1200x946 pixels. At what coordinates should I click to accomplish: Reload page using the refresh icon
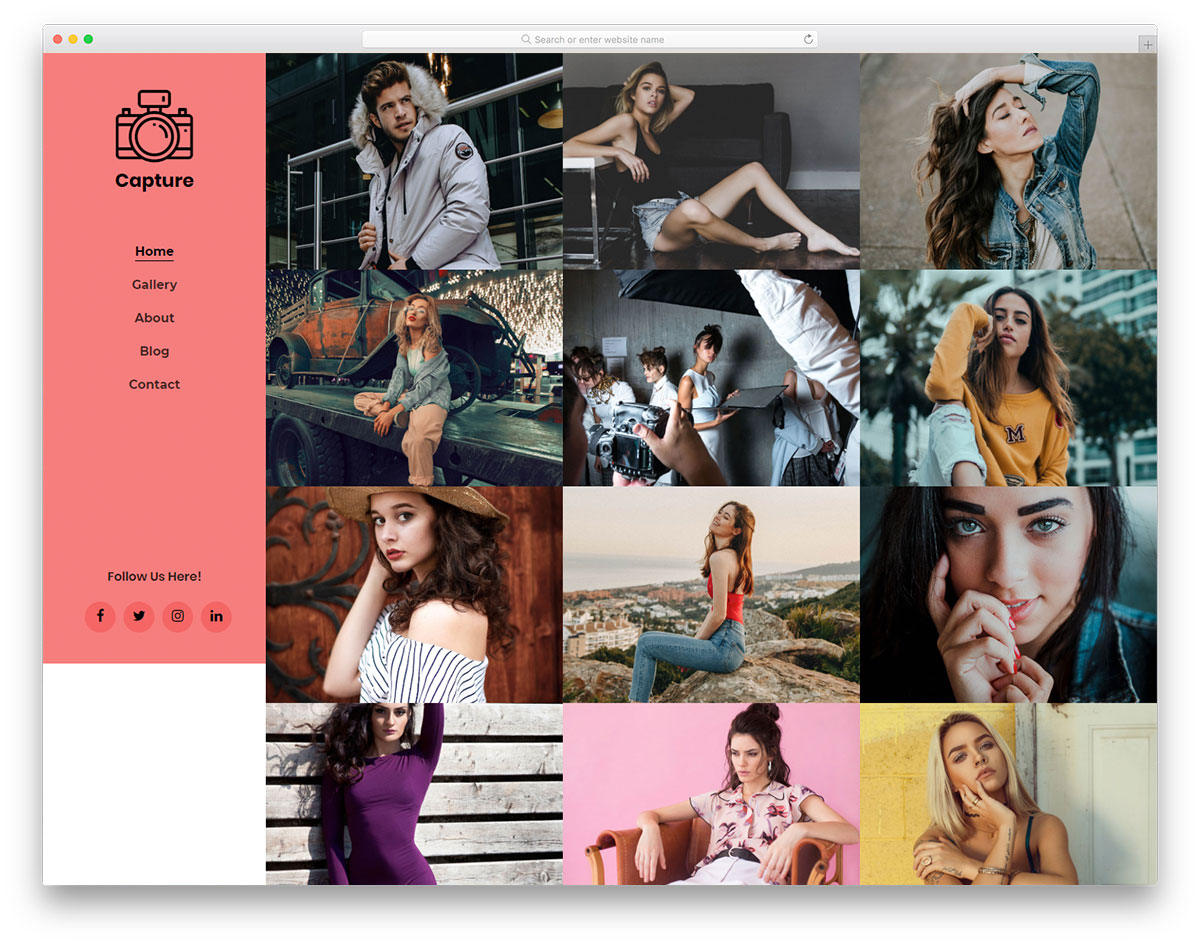808,39
